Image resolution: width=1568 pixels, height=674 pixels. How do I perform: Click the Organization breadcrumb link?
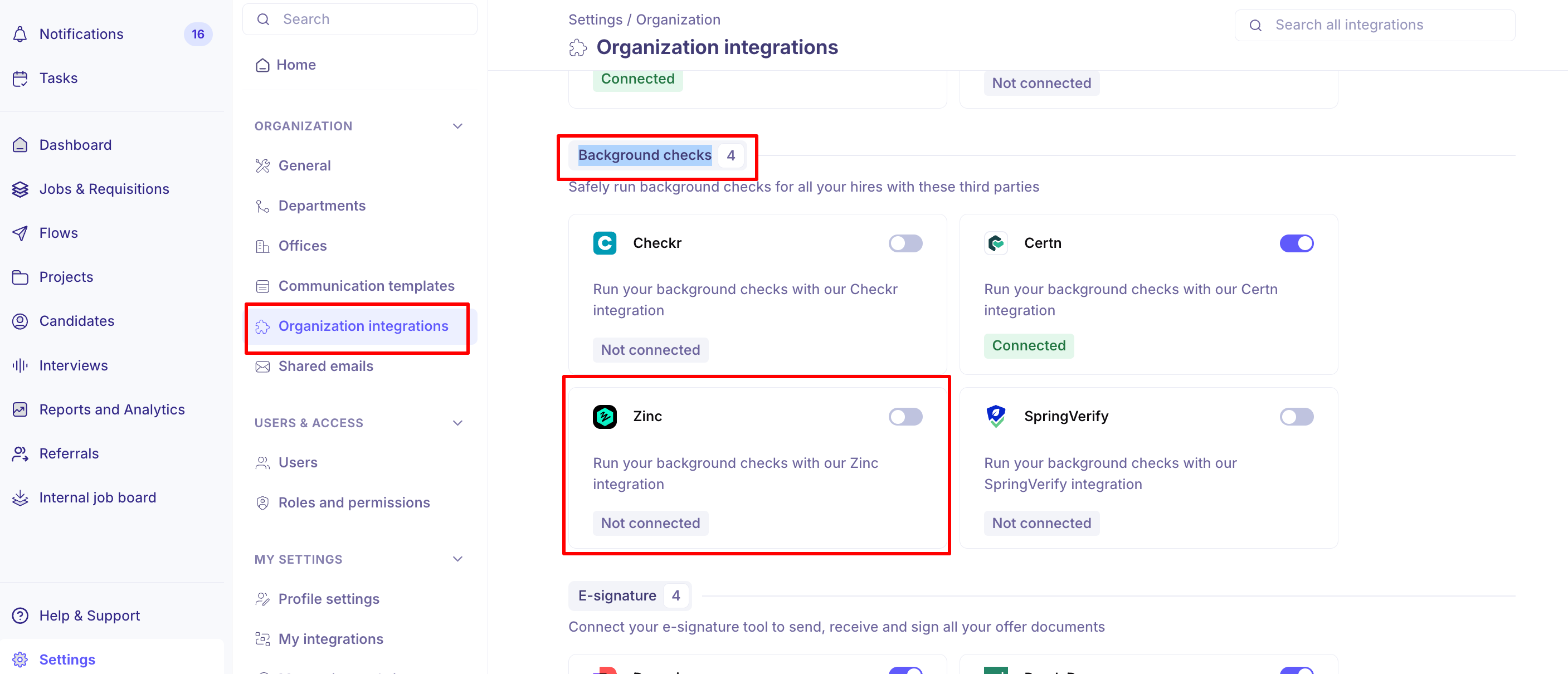click(678, 19)
